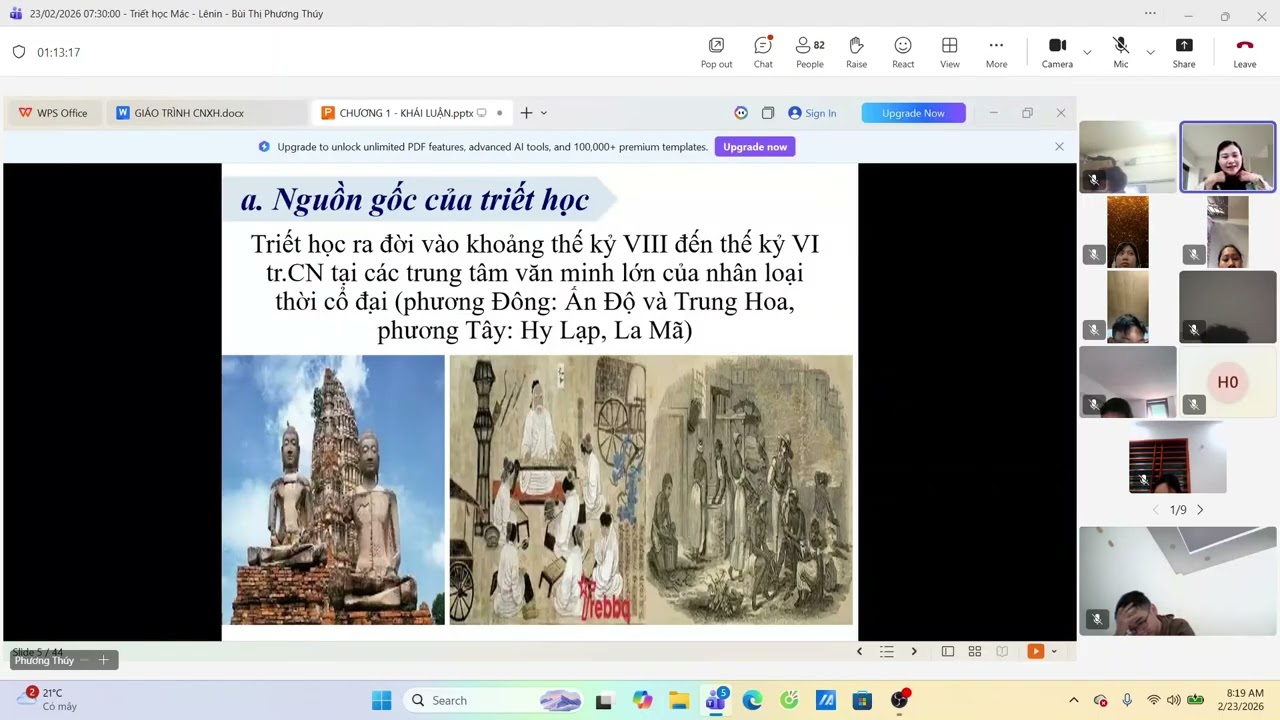Switch to slide sorter grid view
The width and height of the screenshot is (1280, 720).
tap(974, 651)
